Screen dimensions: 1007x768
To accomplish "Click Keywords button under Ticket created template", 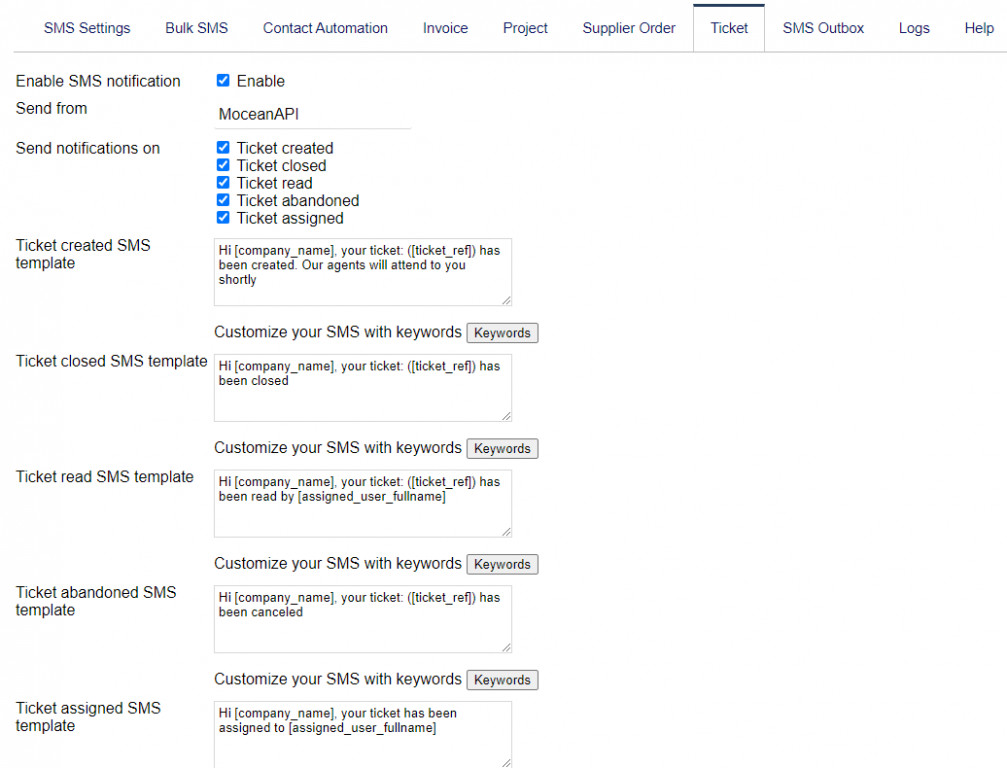I will [x=502, y=333].
